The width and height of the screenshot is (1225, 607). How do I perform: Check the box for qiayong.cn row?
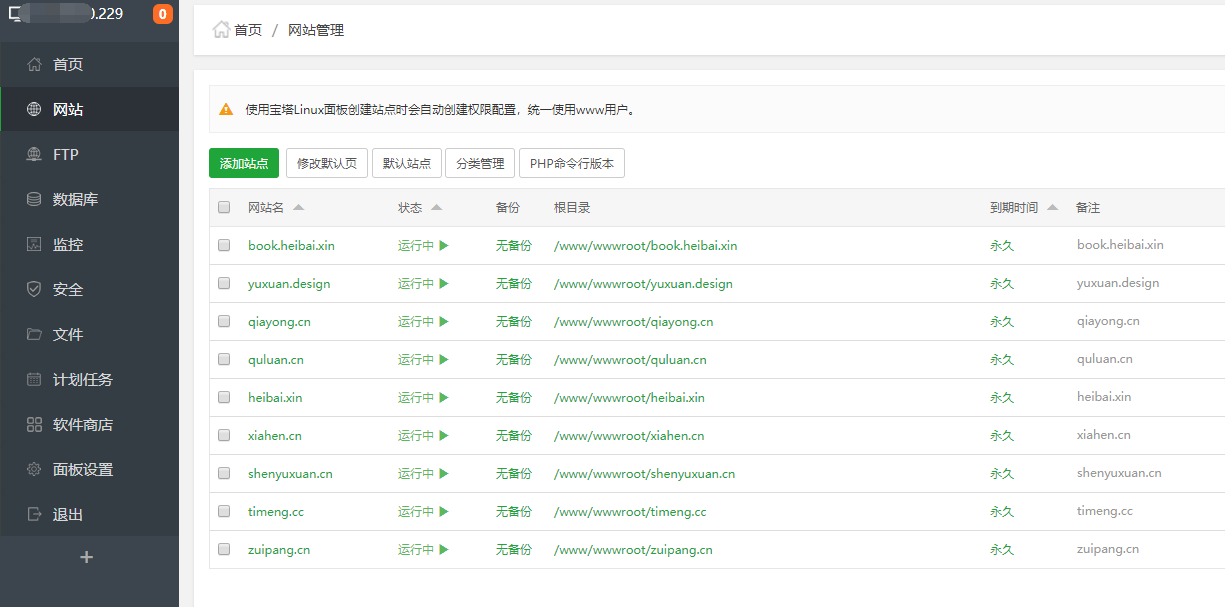click(224, 321)
